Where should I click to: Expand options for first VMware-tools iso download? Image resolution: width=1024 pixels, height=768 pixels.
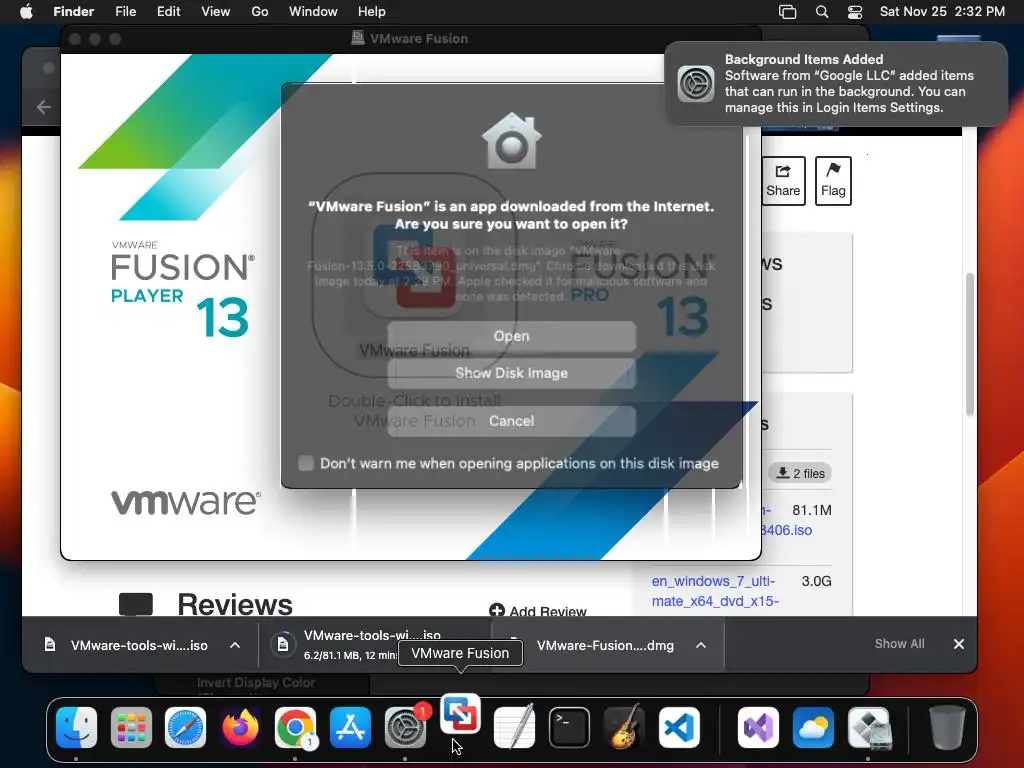(235, 645)
